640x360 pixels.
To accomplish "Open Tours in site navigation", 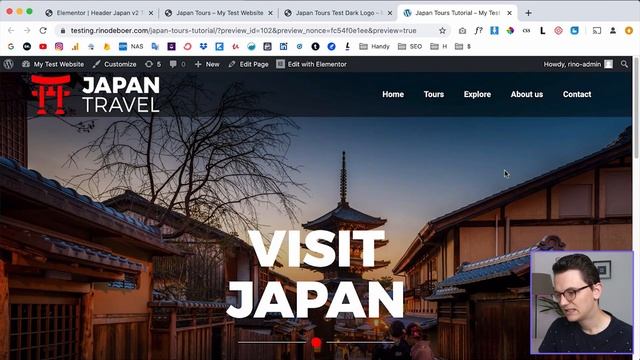I will pos(433,94).
